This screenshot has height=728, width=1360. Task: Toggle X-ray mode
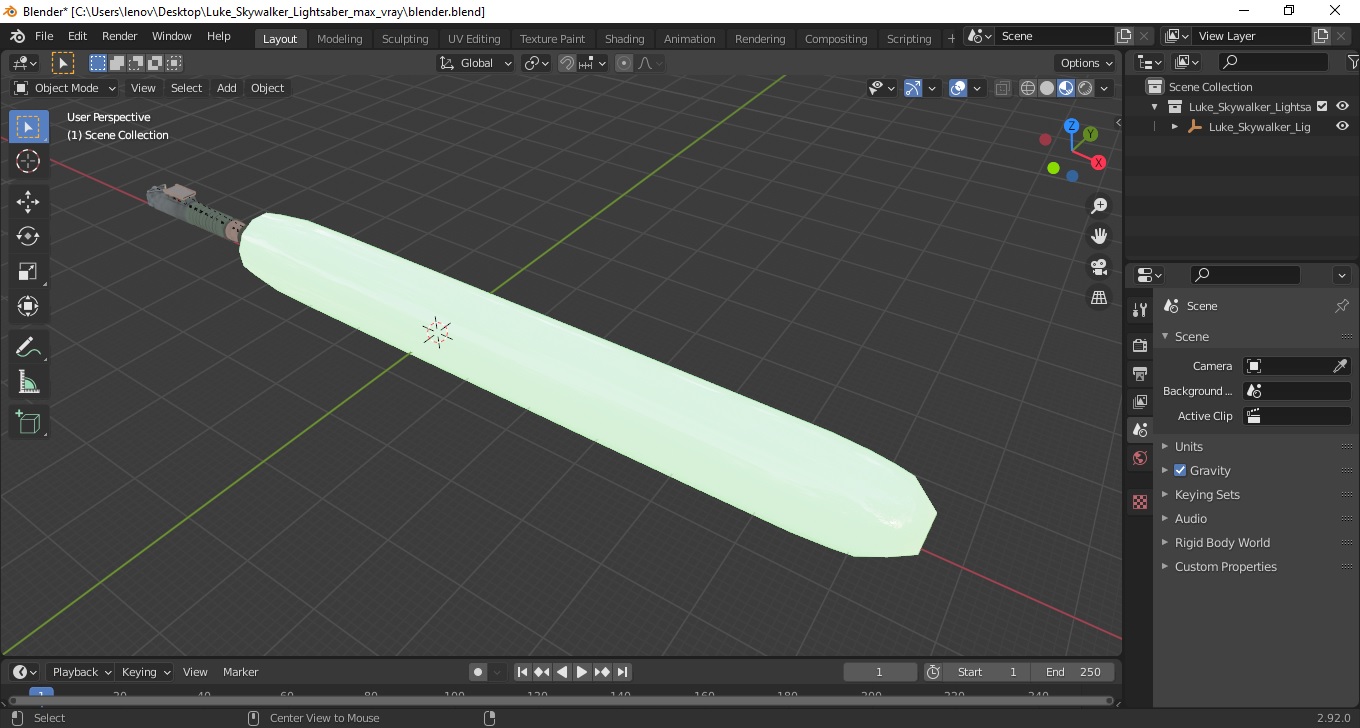point(1003,88)
